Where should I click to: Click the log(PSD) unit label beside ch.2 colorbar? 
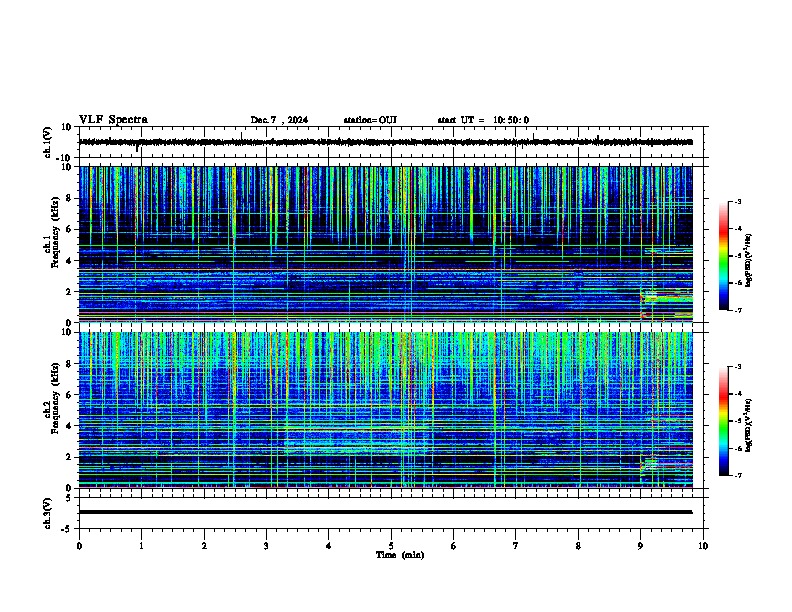749,426
